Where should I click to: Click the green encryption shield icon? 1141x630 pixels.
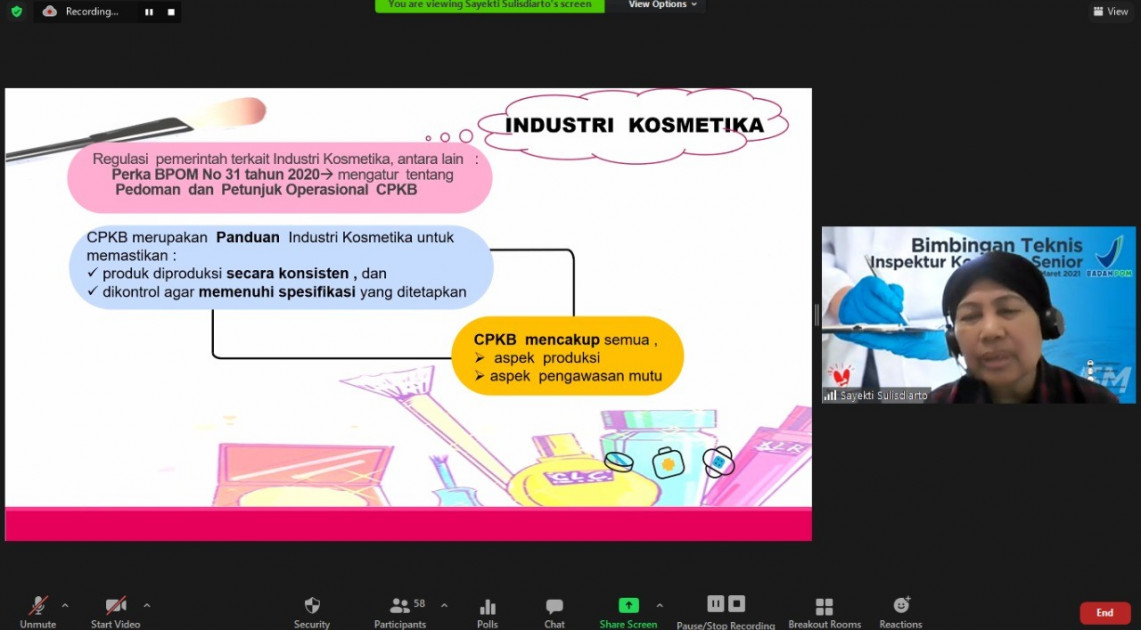pyautogui.click(x=16, y=11)
